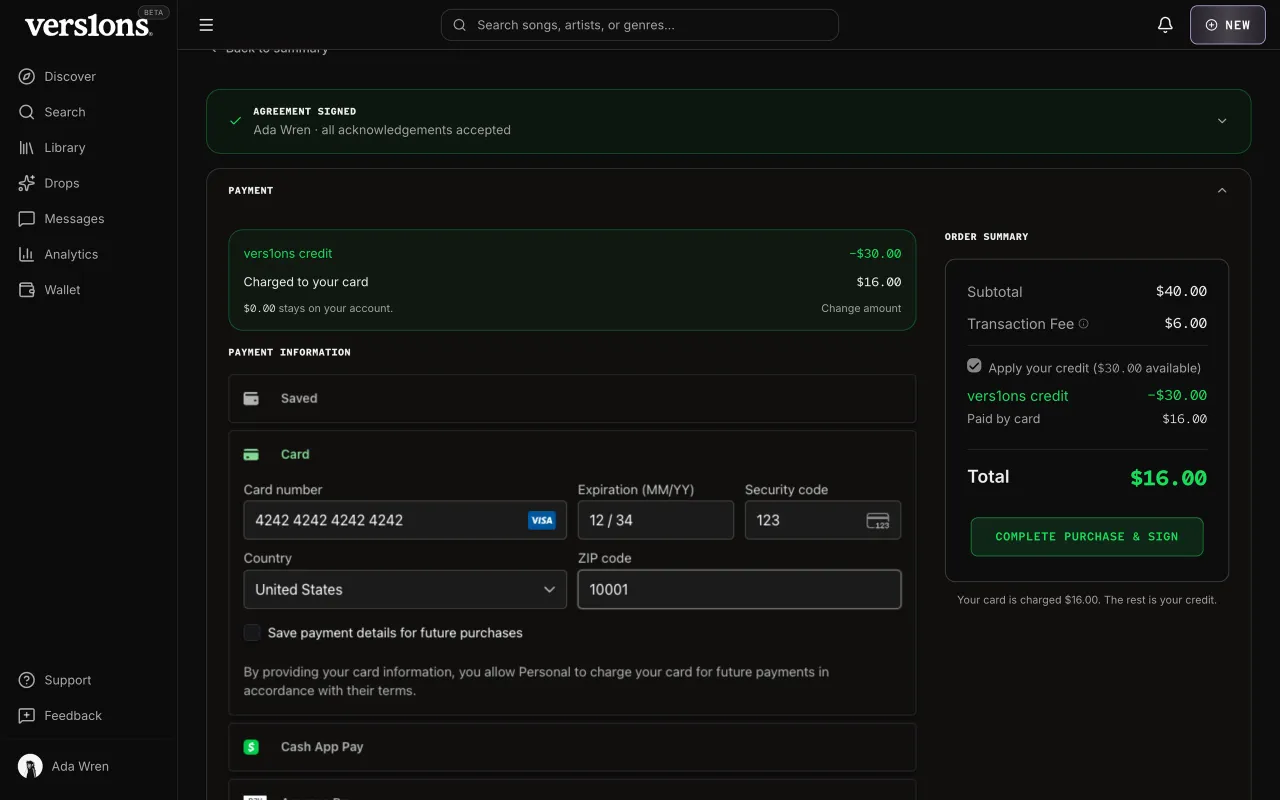This screenshot has height=800, width=1280.
Task: Select the Card payment method
Action: coord(572,454)
